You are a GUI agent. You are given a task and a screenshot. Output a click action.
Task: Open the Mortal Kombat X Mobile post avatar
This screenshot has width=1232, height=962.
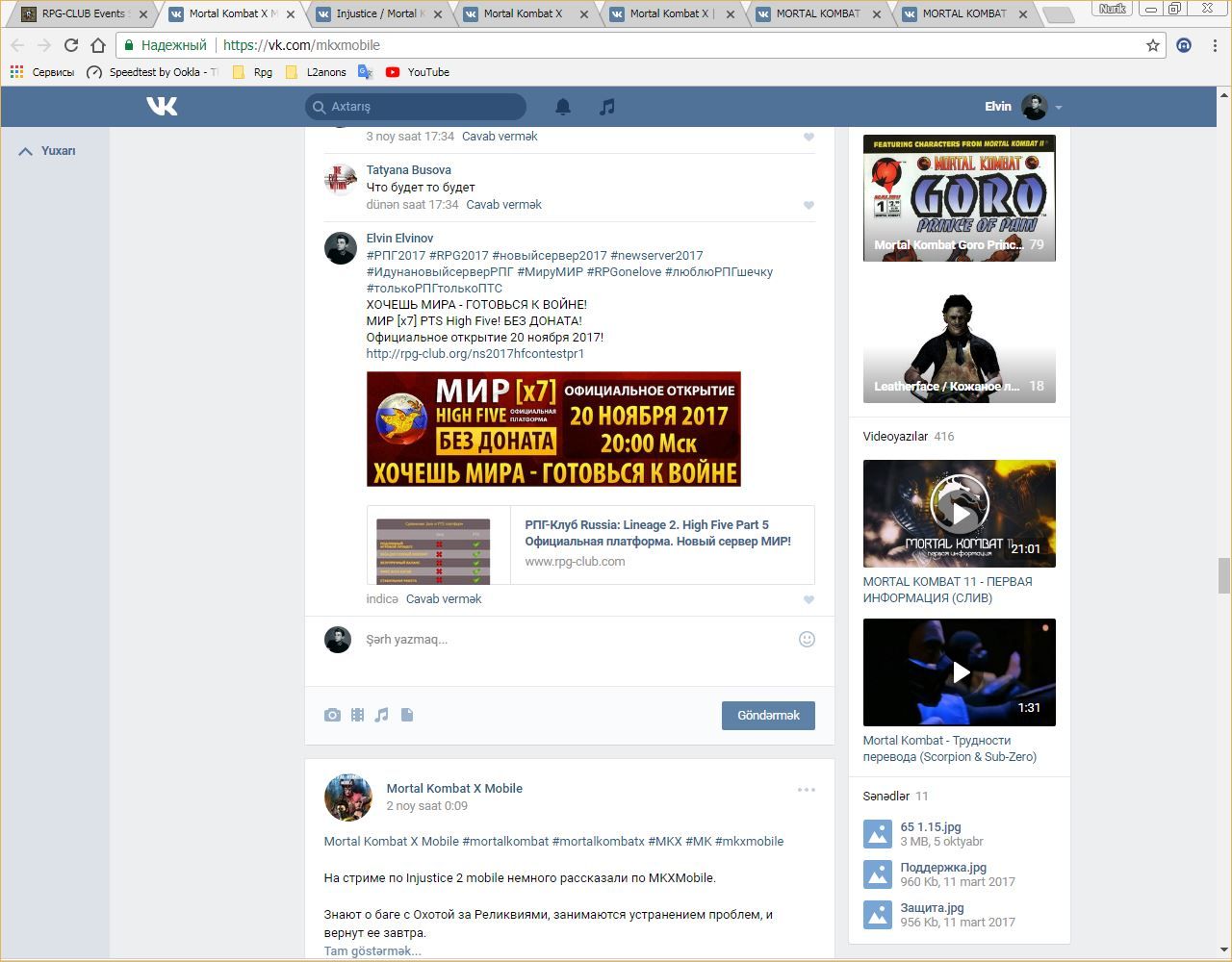tap(347, 797)
